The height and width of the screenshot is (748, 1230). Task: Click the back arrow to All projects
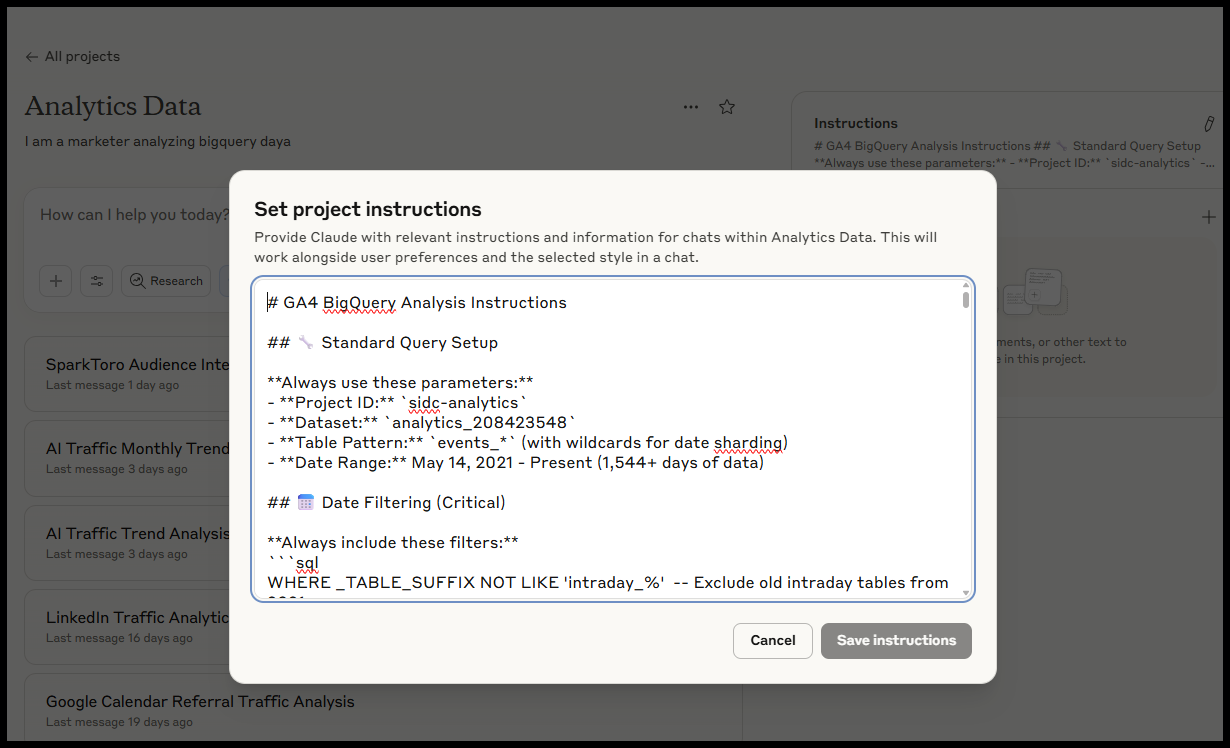(x=33, y=57)
